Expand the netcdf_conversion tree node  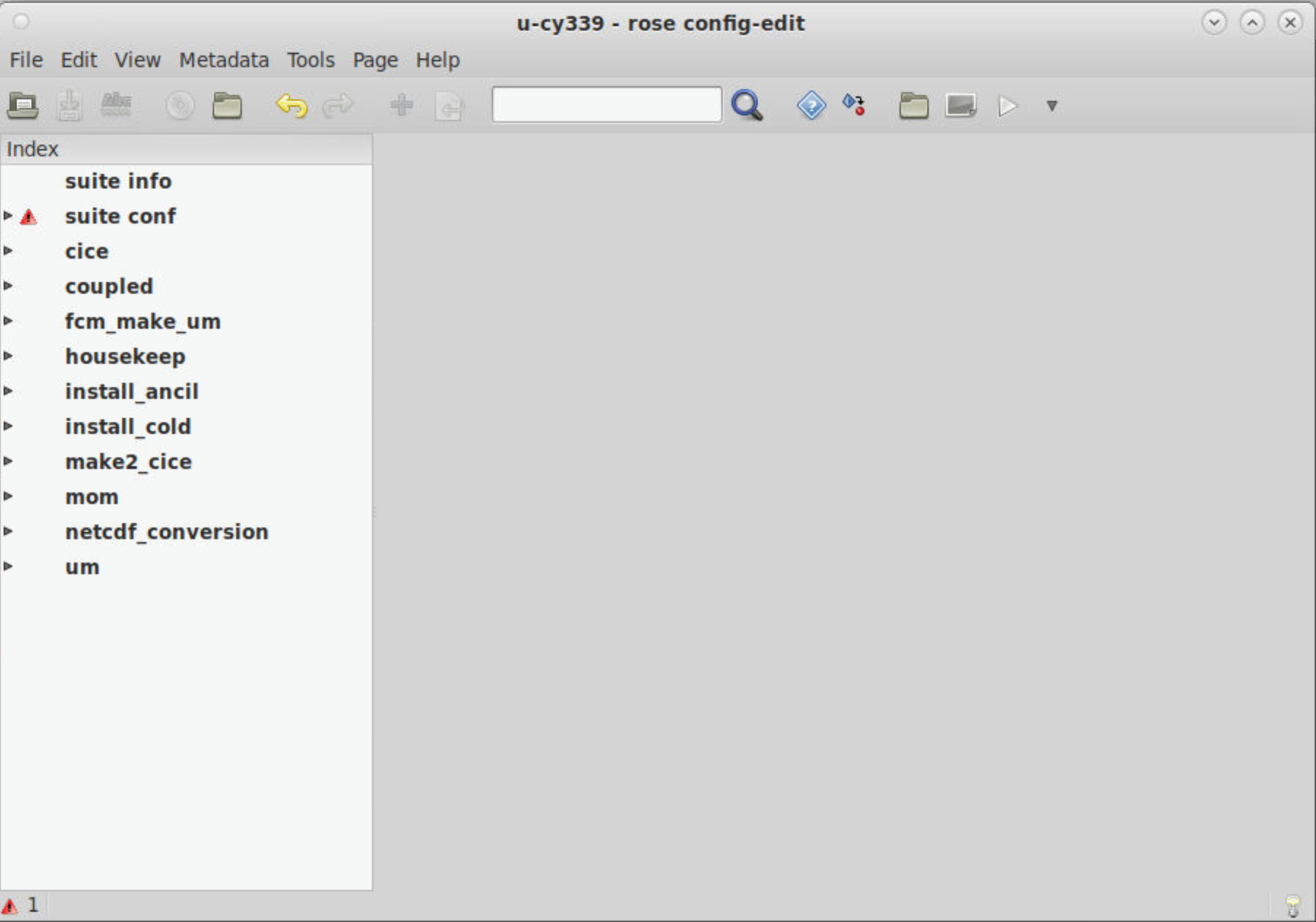(x=8, y=531)
